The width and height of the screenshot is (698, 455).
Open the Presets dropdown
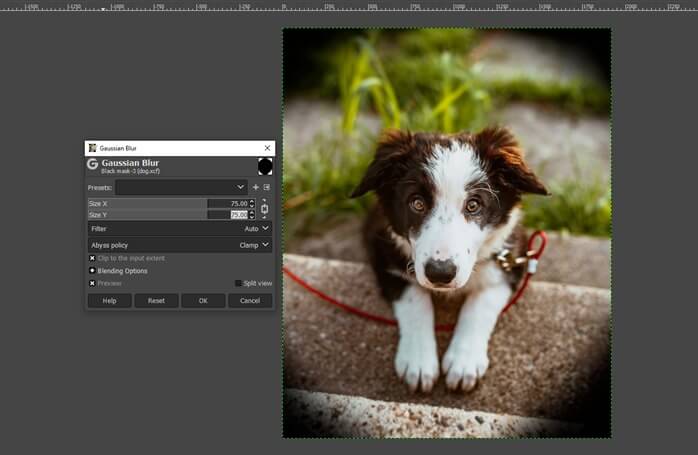click(x=181, y=187)
